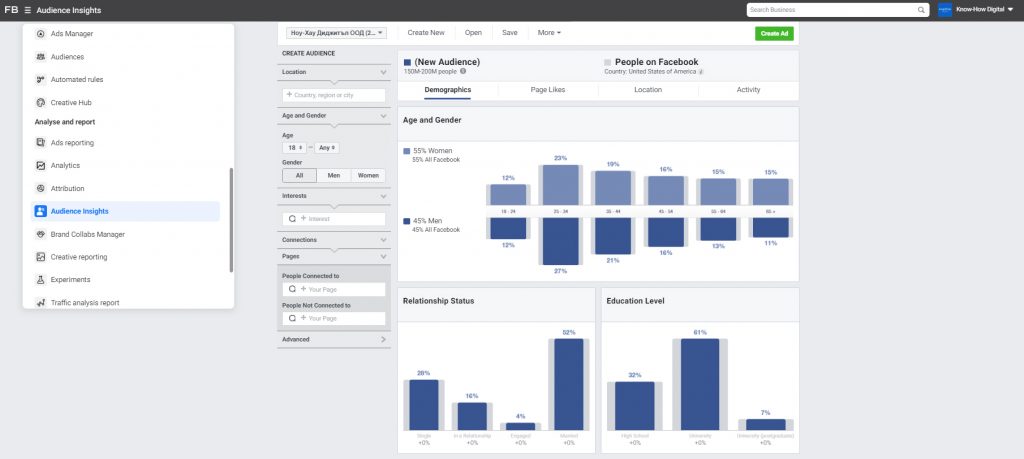
Task: Select Women gender option
Action: [368, 176]
